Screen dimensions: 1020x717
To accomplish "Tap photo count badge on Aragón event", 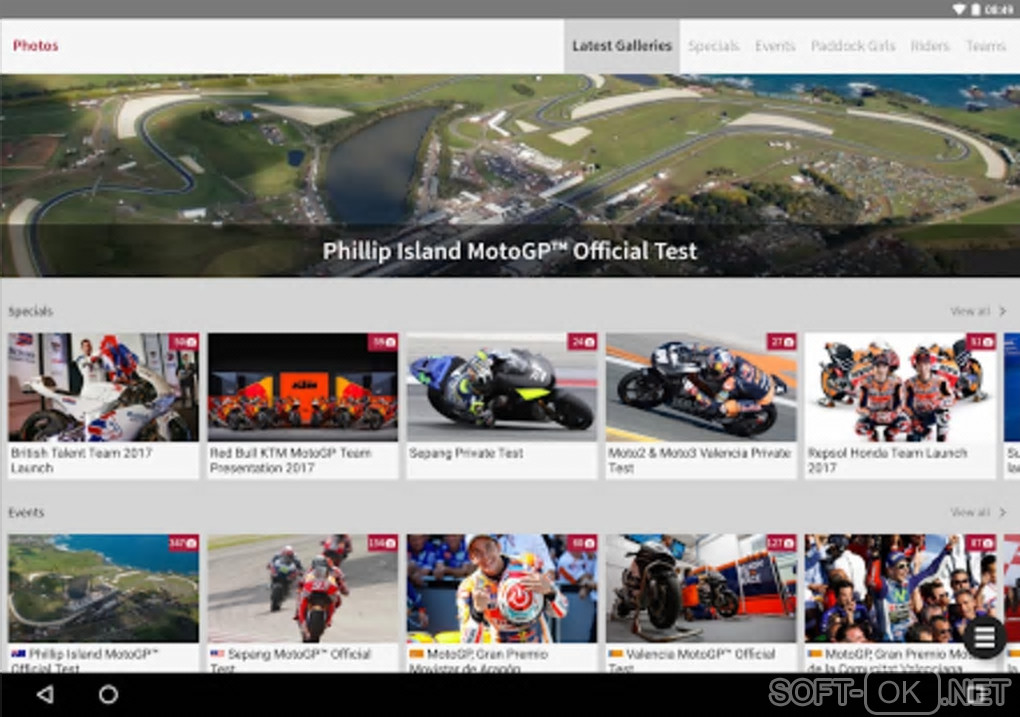I will pos(582,543).
